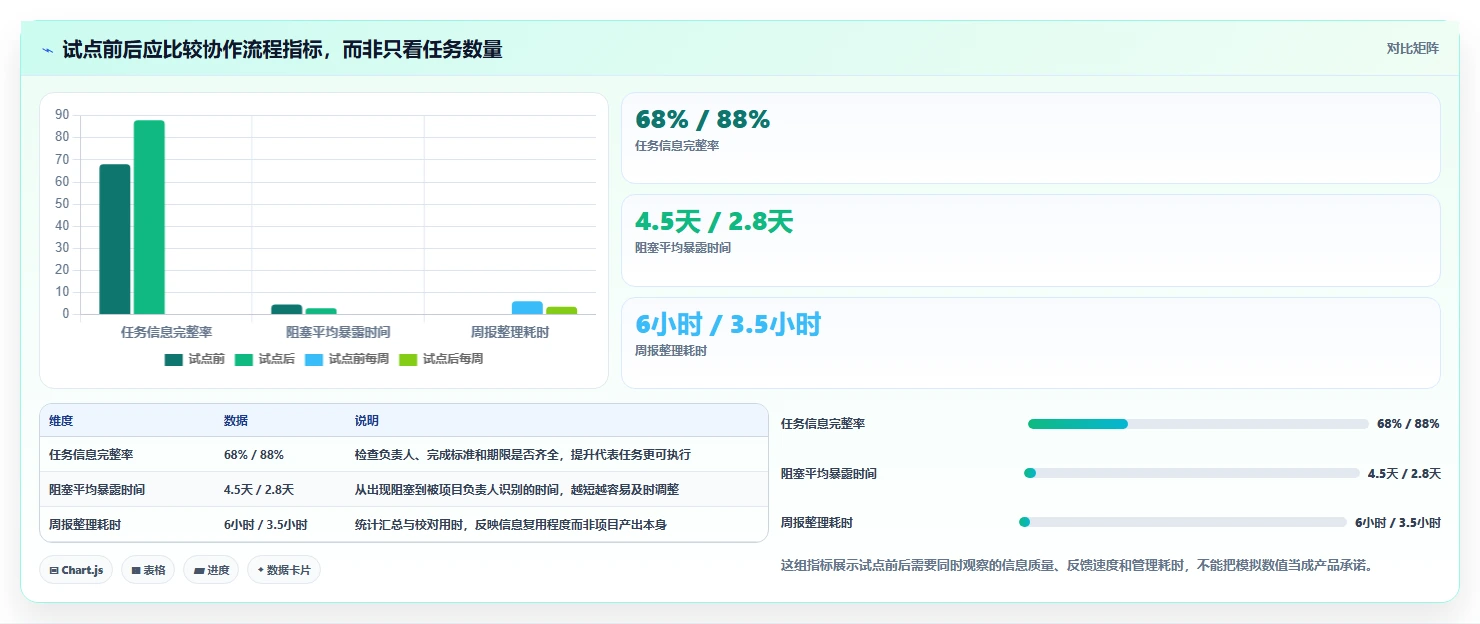The height and width of the screenshot is (624, 1480).
Task: Toggle the blue 试点前每周 legend swatch
Action: 314,359
